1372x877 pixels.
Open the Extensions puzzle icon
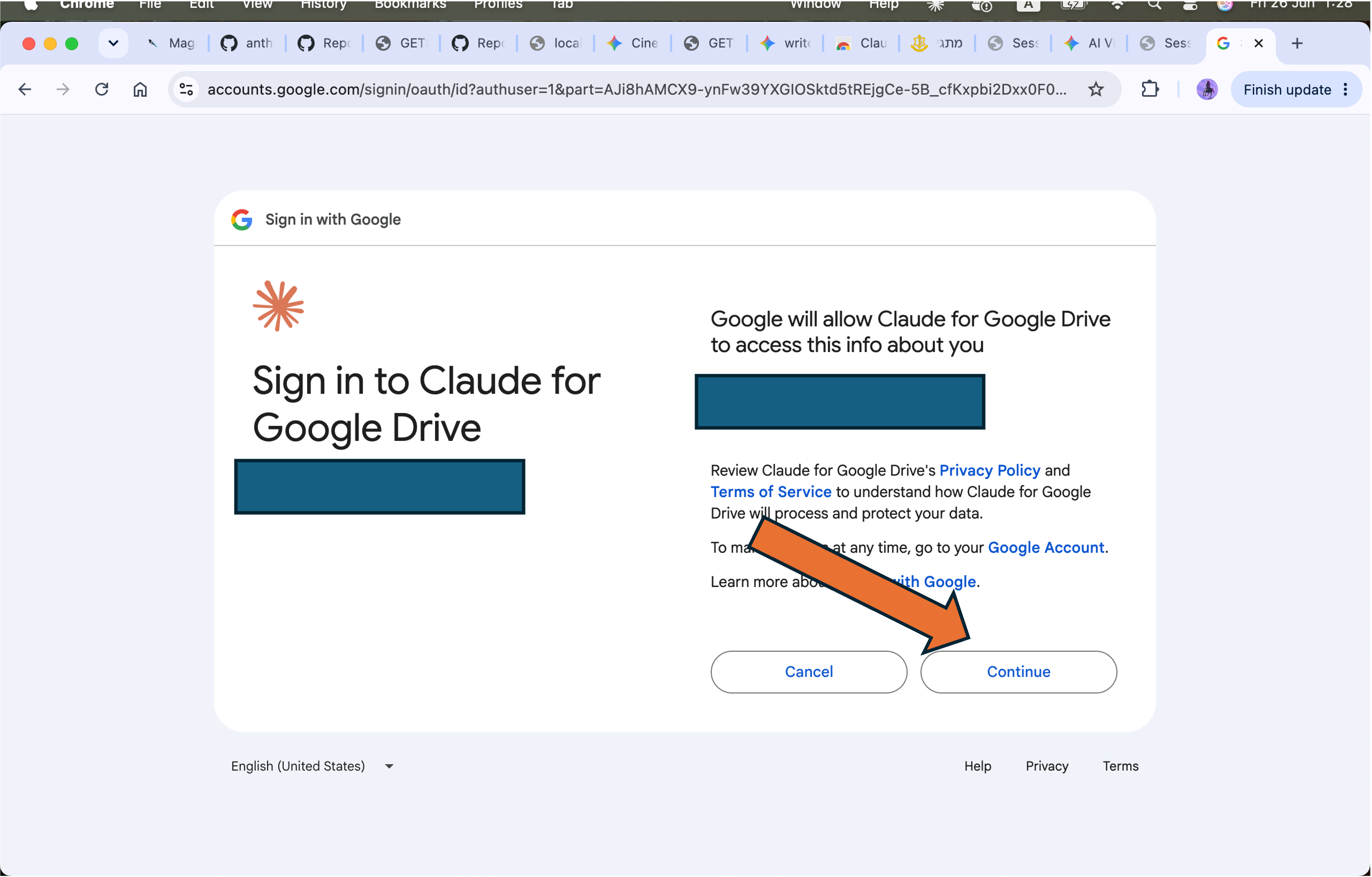[x=1150, y=89]
